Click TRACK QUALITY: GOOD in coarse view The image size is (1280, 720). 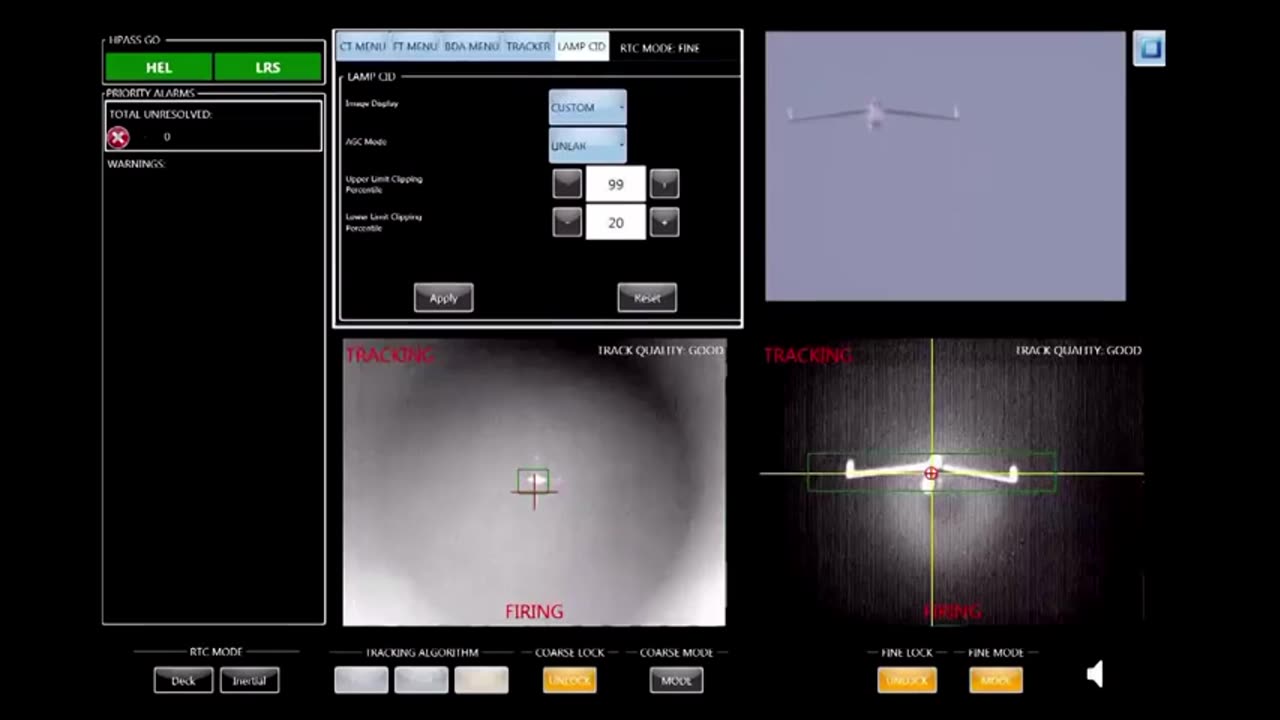click(660, 350)
